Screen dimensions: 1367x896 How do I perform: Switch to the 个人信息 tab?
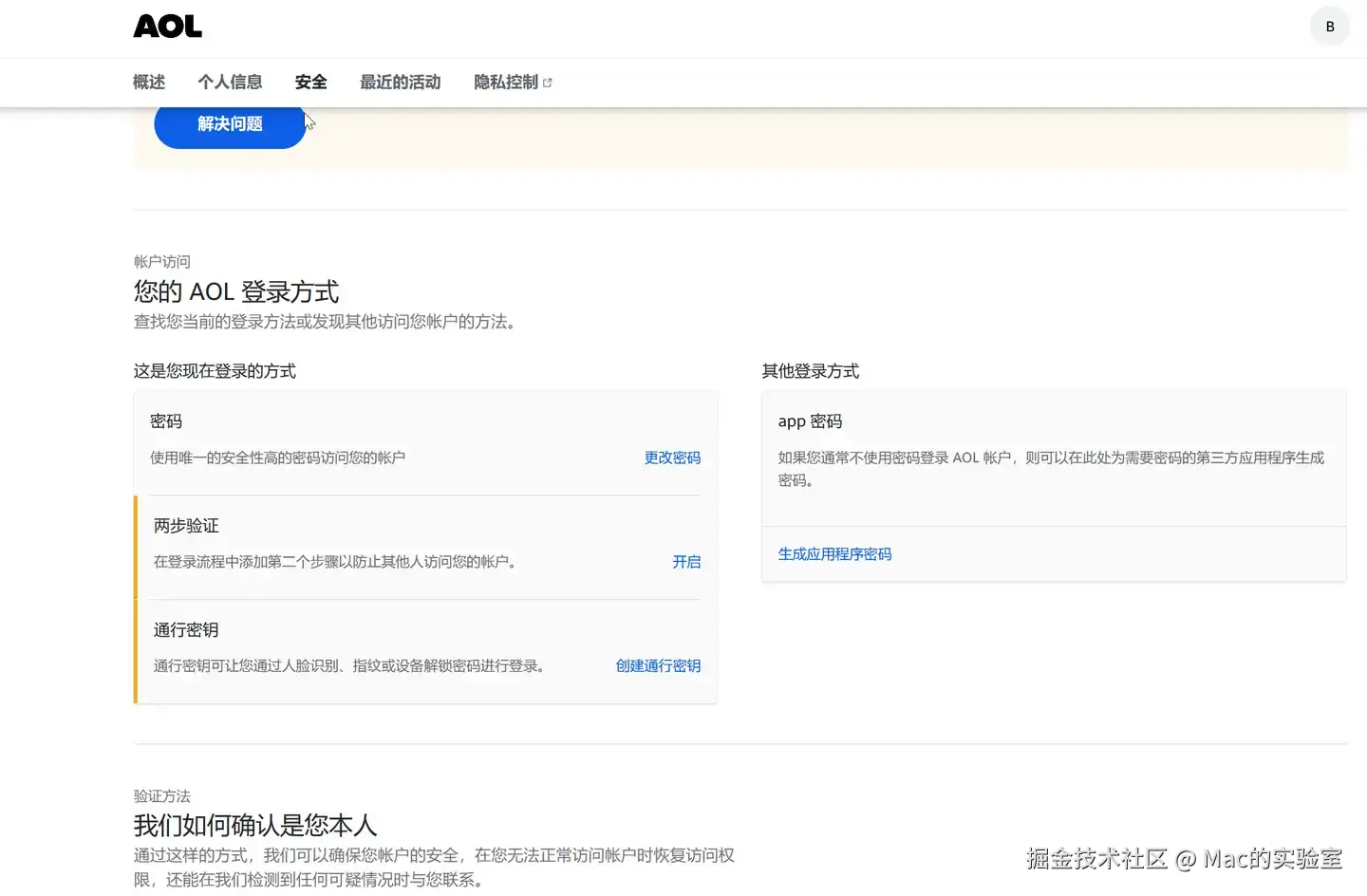point(230,83)
